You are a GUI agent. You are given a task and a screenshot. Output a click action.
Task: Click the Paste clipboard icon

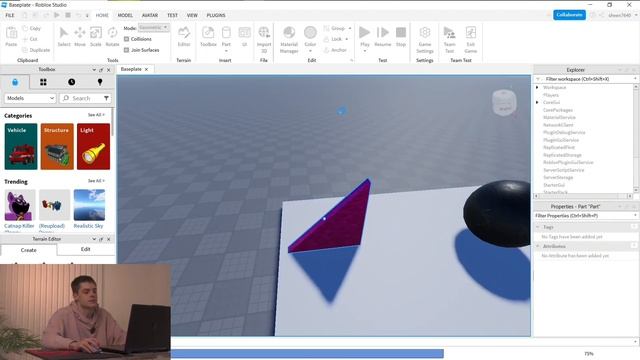pyautogui.click(x=11, y=36)
